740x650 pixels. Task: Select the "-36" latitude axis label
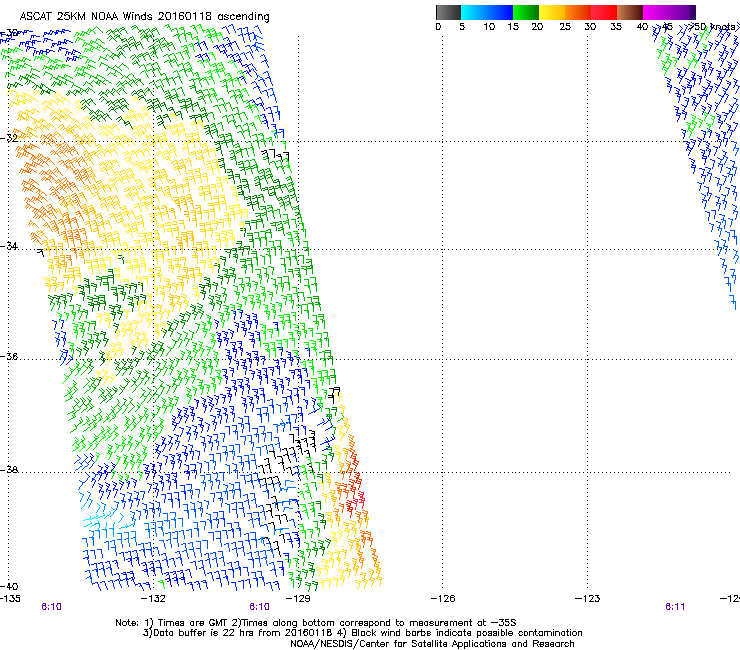[x=9, y=356]
